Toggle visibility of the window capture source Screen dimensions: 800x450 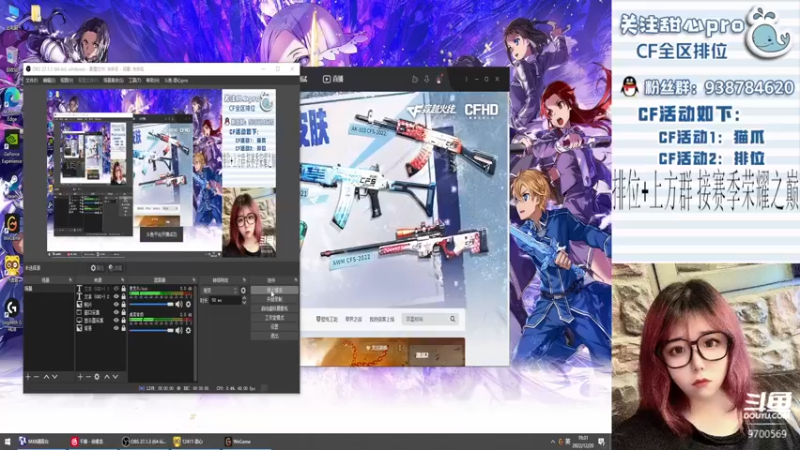pyautogui.click(x=116, y=312)
